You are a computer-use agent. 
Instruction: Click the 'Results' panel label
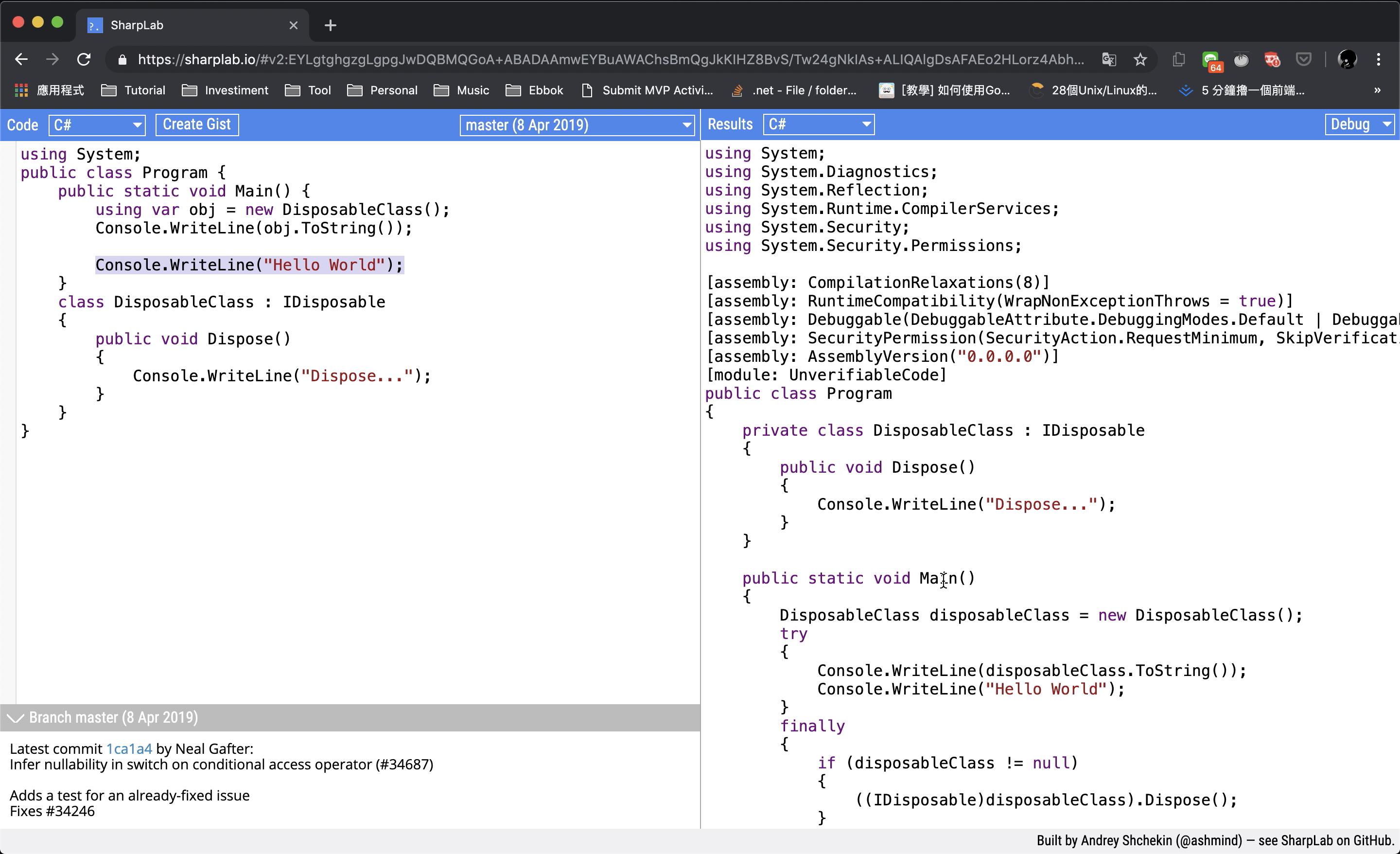[730, 125]
